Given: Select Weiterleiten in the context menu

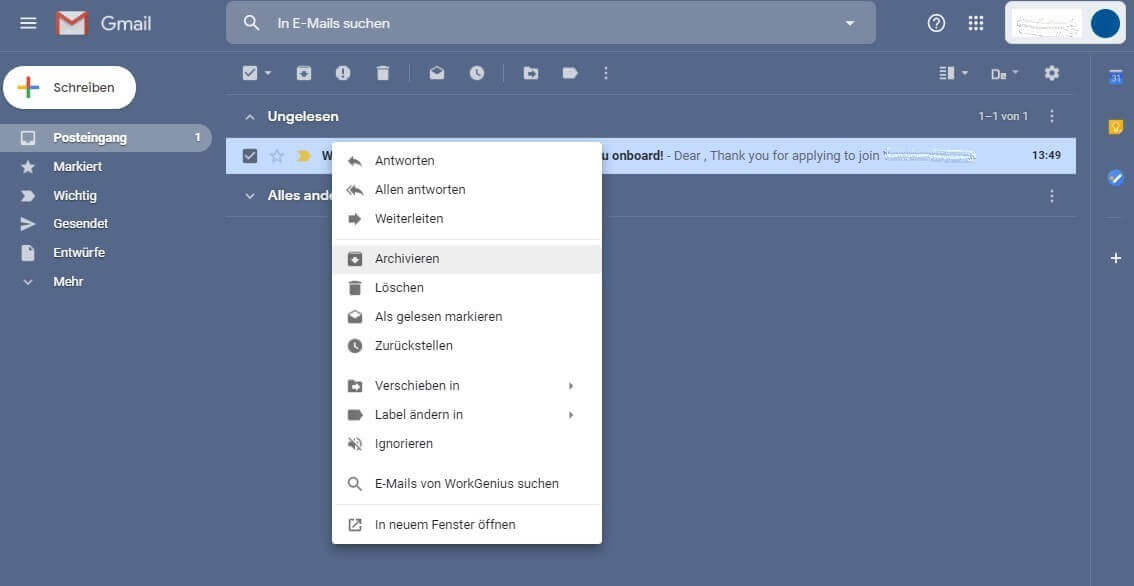Looking at the screenshot, I should point(466,218).
